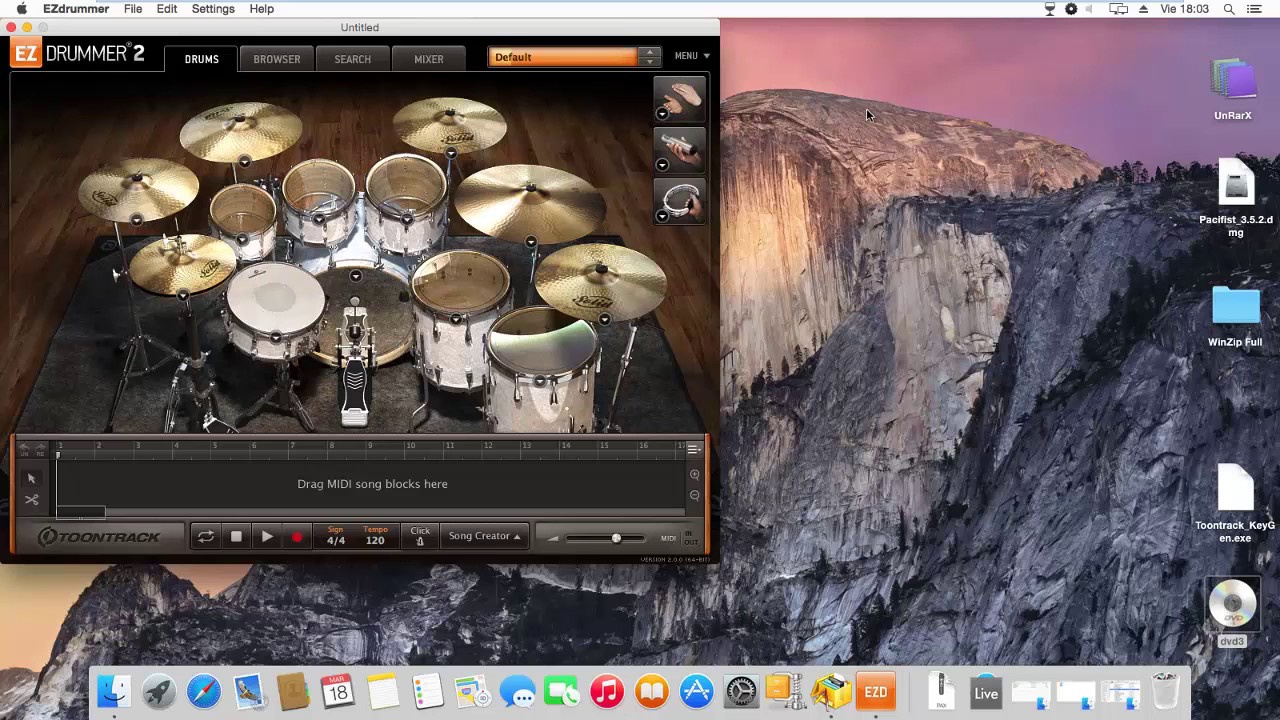Open Messages from the Dock

pos(517,691)
